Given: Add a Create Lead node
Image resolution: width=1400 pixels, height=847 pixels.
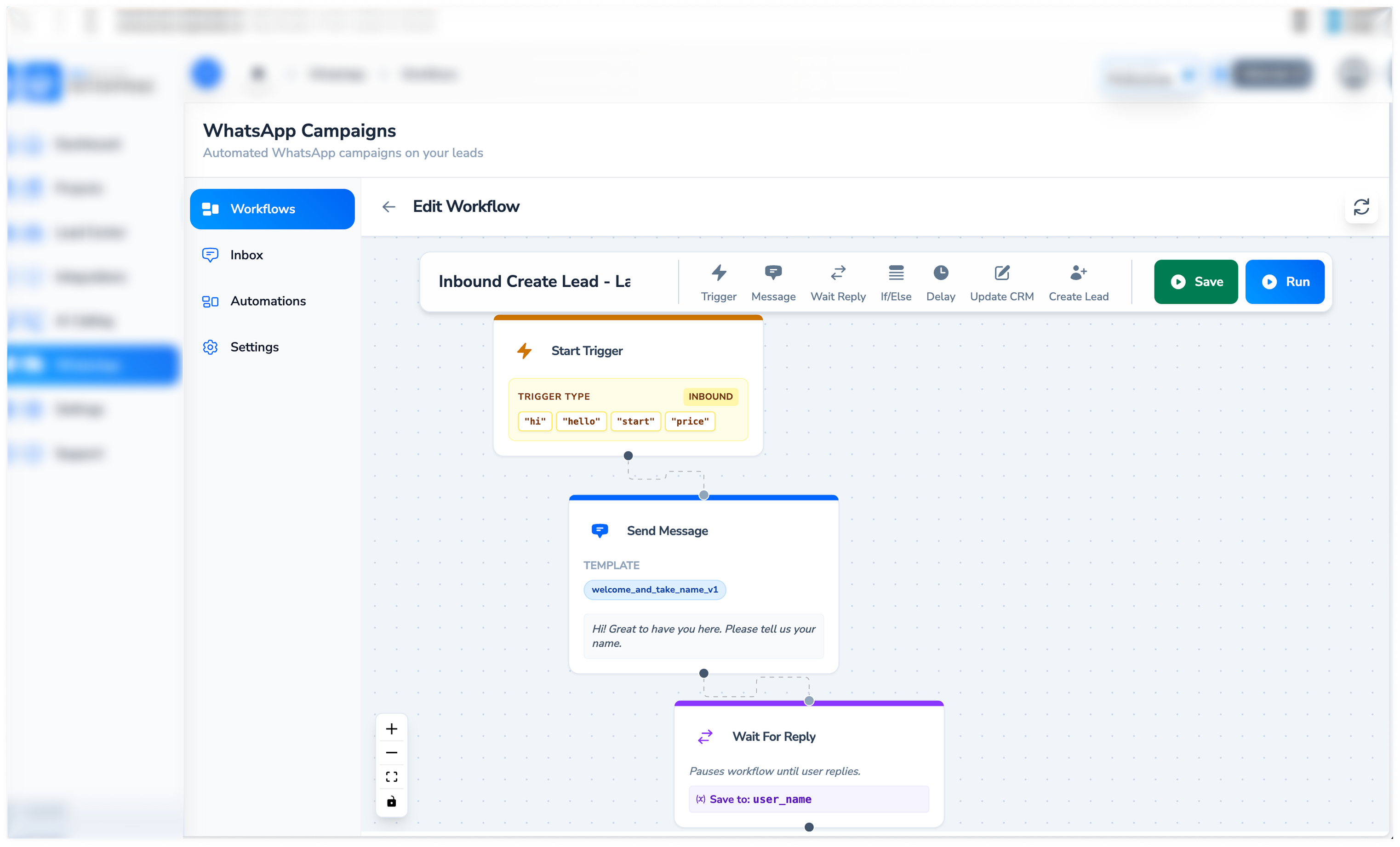Looking at the screenshot, I should [1078, 282].
